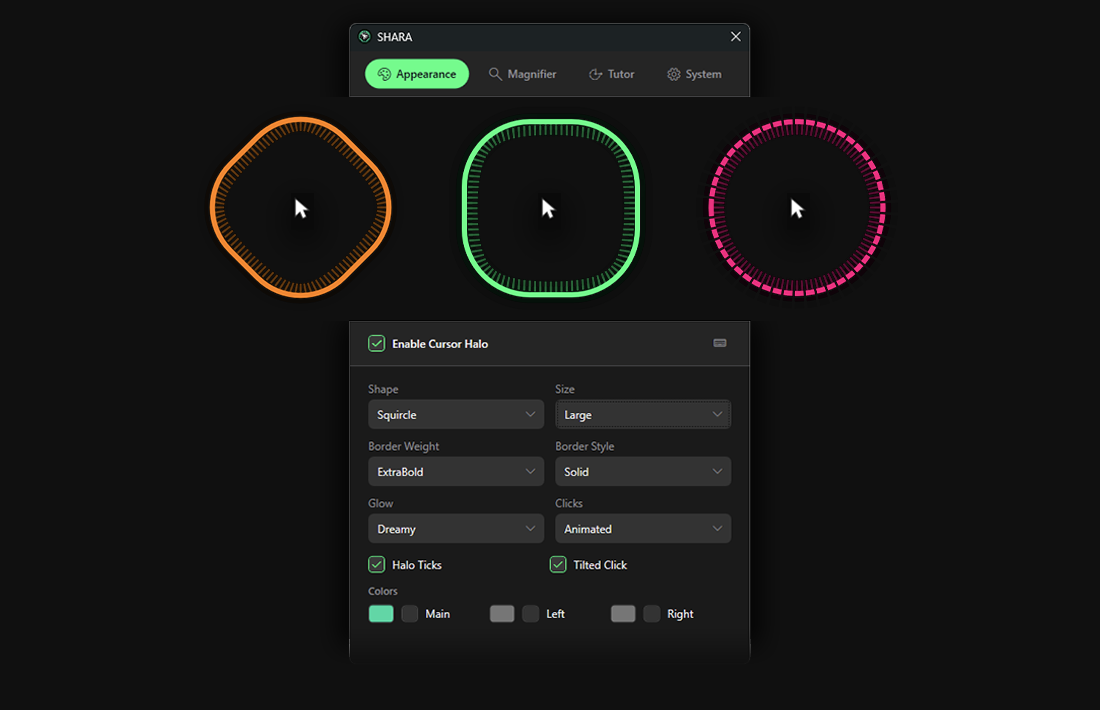Pick the green Main color swatch
Viewport: 1100px width, 710px height.
click(381, 614)
